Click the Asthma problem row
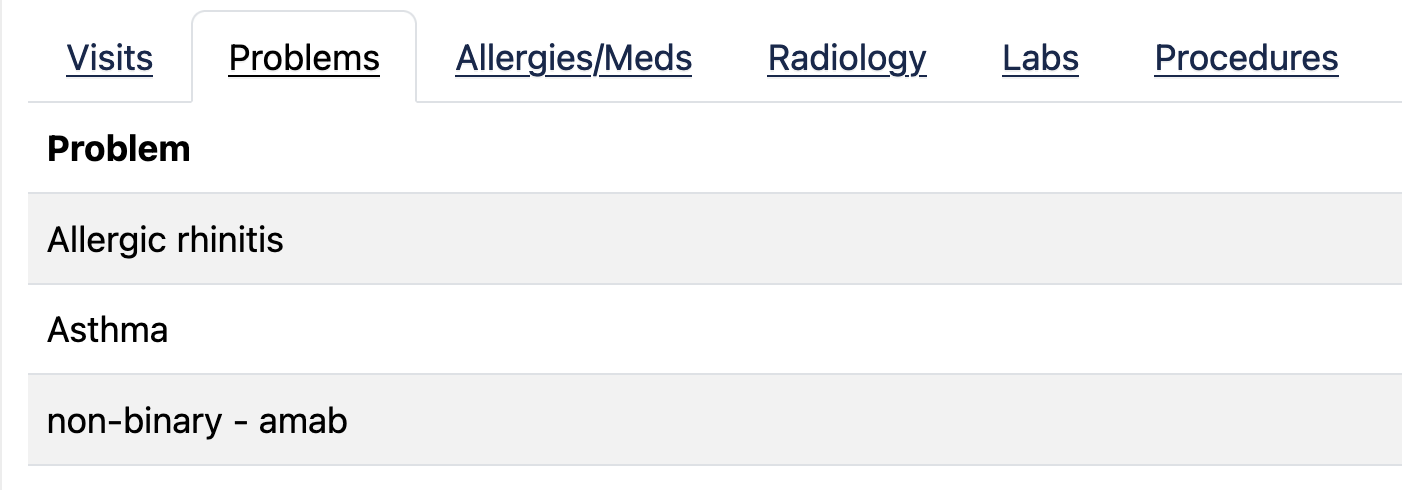The width and height of the screenshot is (1402, 490). [700, 330]
